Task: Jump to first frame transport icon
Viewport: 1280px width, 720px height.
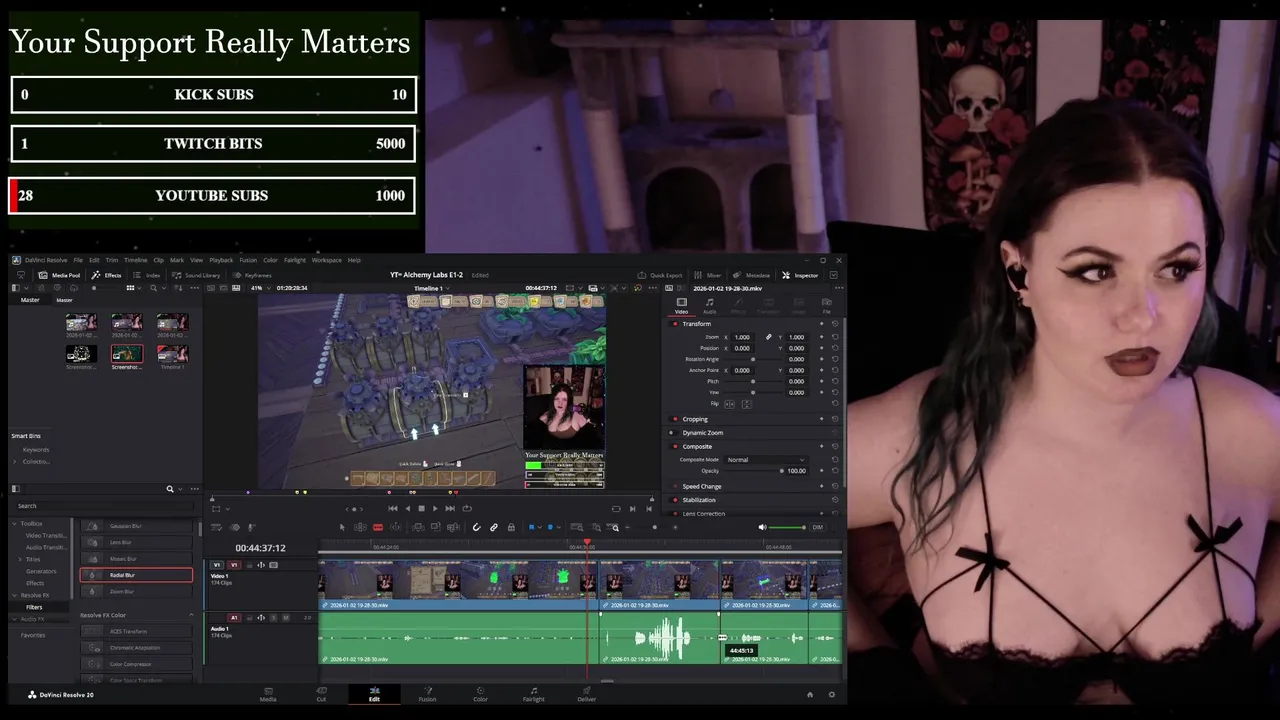Action: (x=393, y=508)
